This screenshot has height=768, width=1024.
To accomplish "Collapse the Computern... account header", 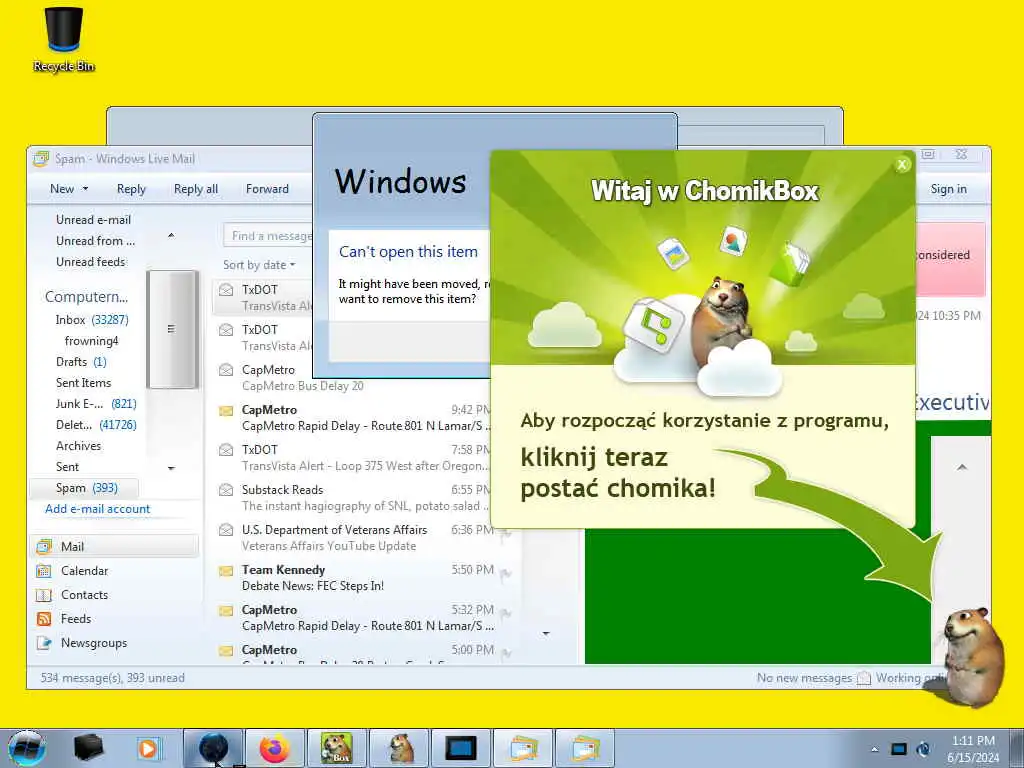I will click(86, 296).
